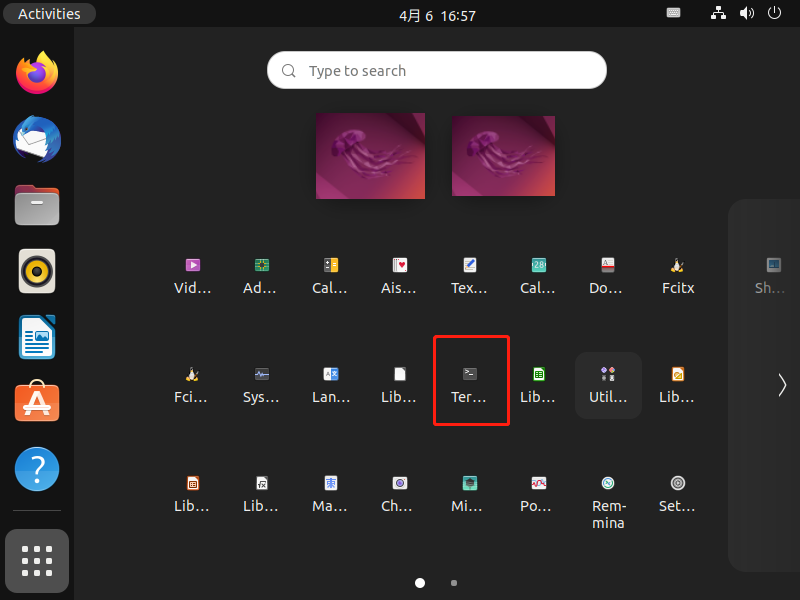Open the Lan... language support app
This screenshot has width=800, height=600.
tap(331, 374)
